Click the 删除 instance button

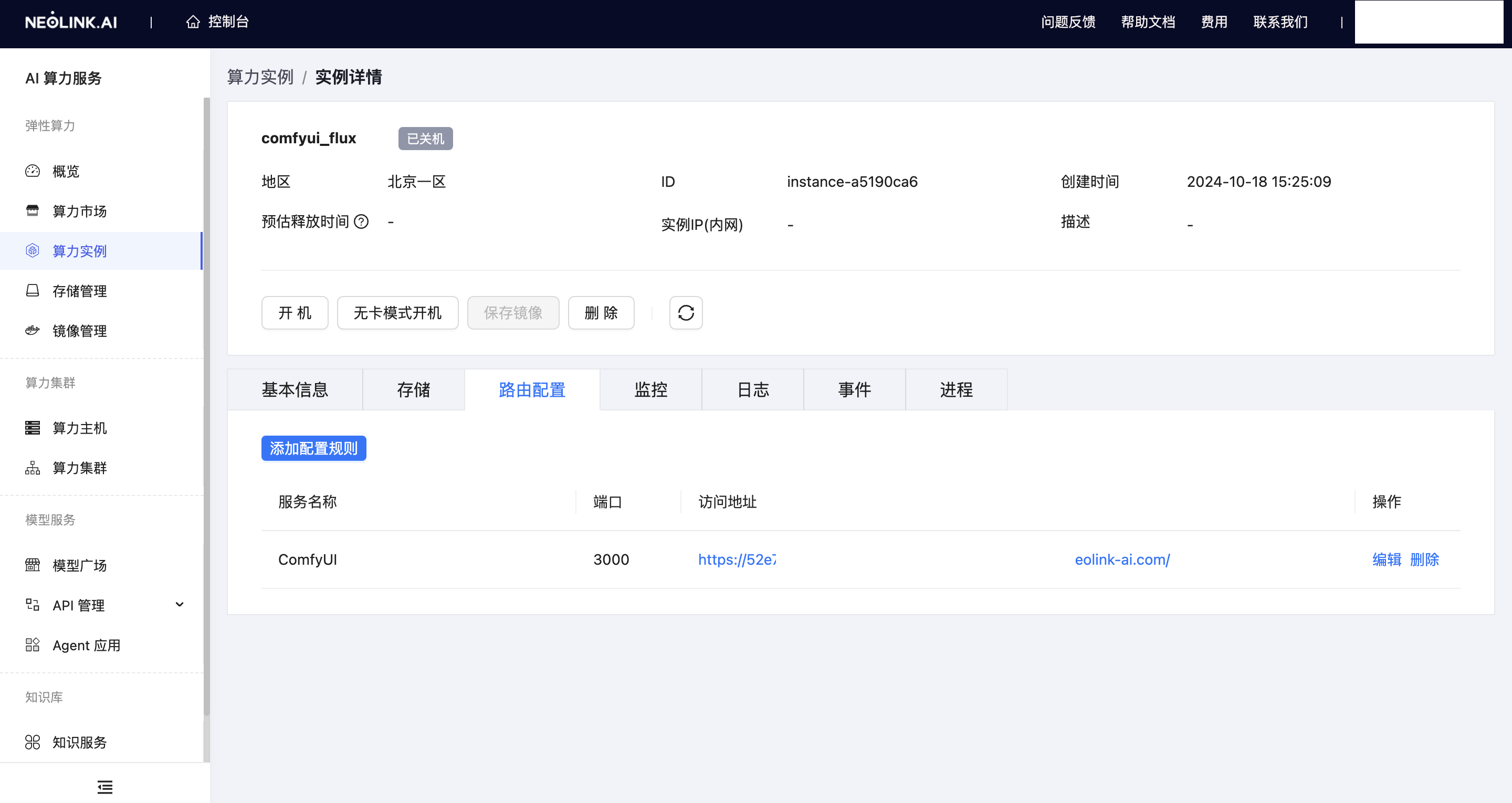pos(601,313)
